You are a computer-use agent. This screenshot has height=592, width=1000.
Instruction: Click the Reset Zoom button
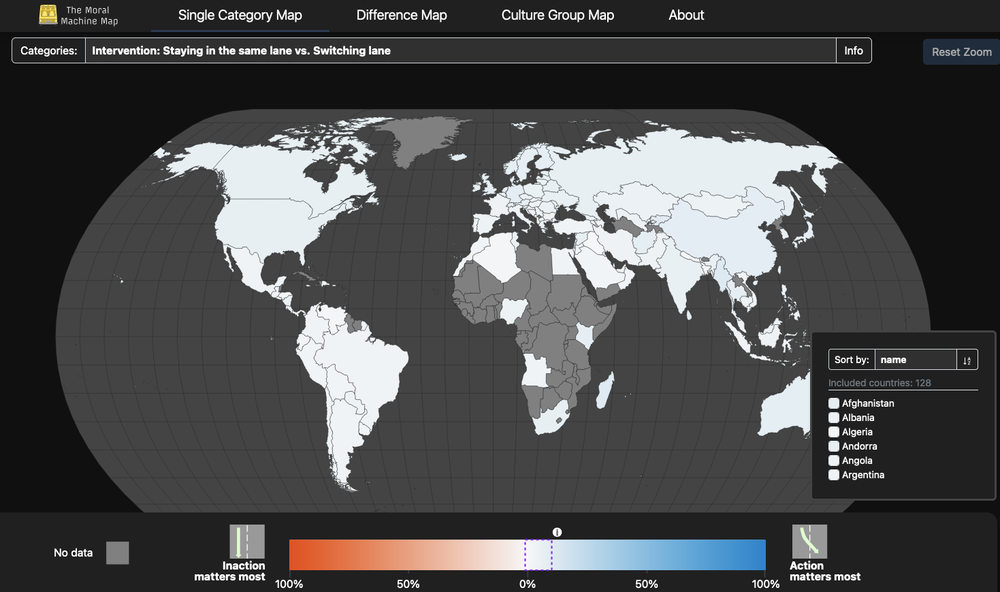click(x=961, y=52)
